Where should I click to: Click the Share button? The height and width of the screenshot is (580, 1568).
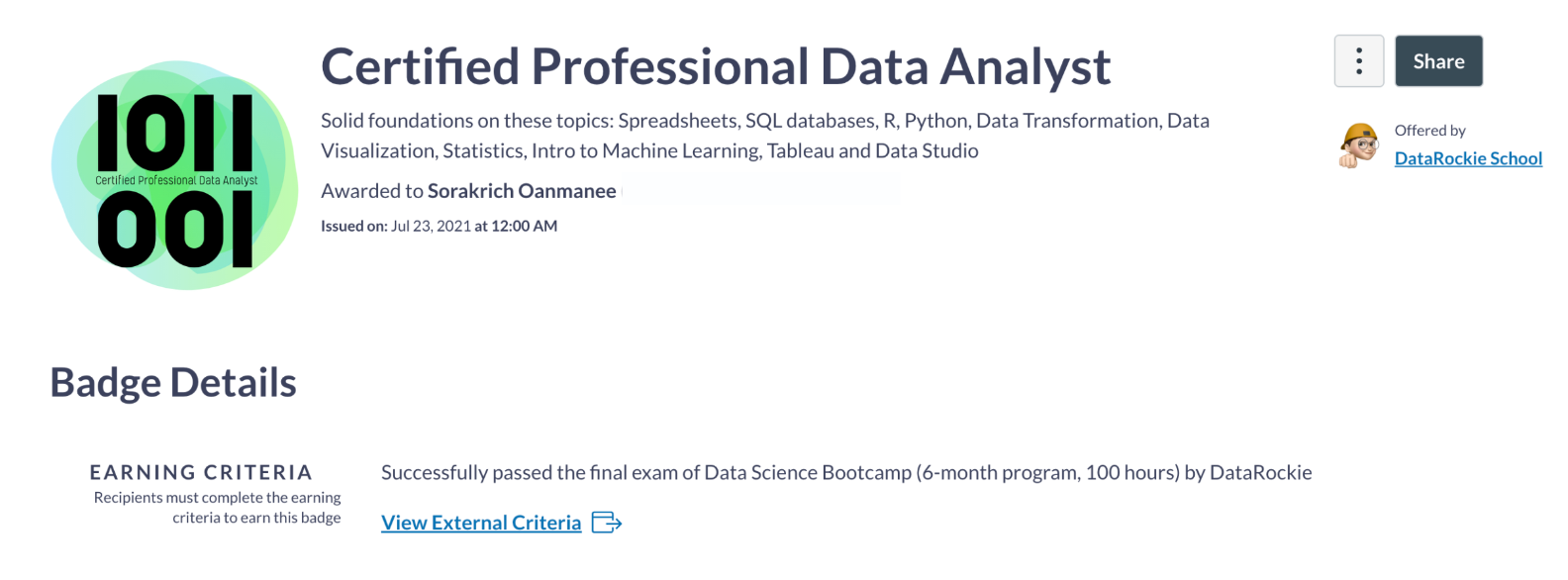pos(1438,61)
